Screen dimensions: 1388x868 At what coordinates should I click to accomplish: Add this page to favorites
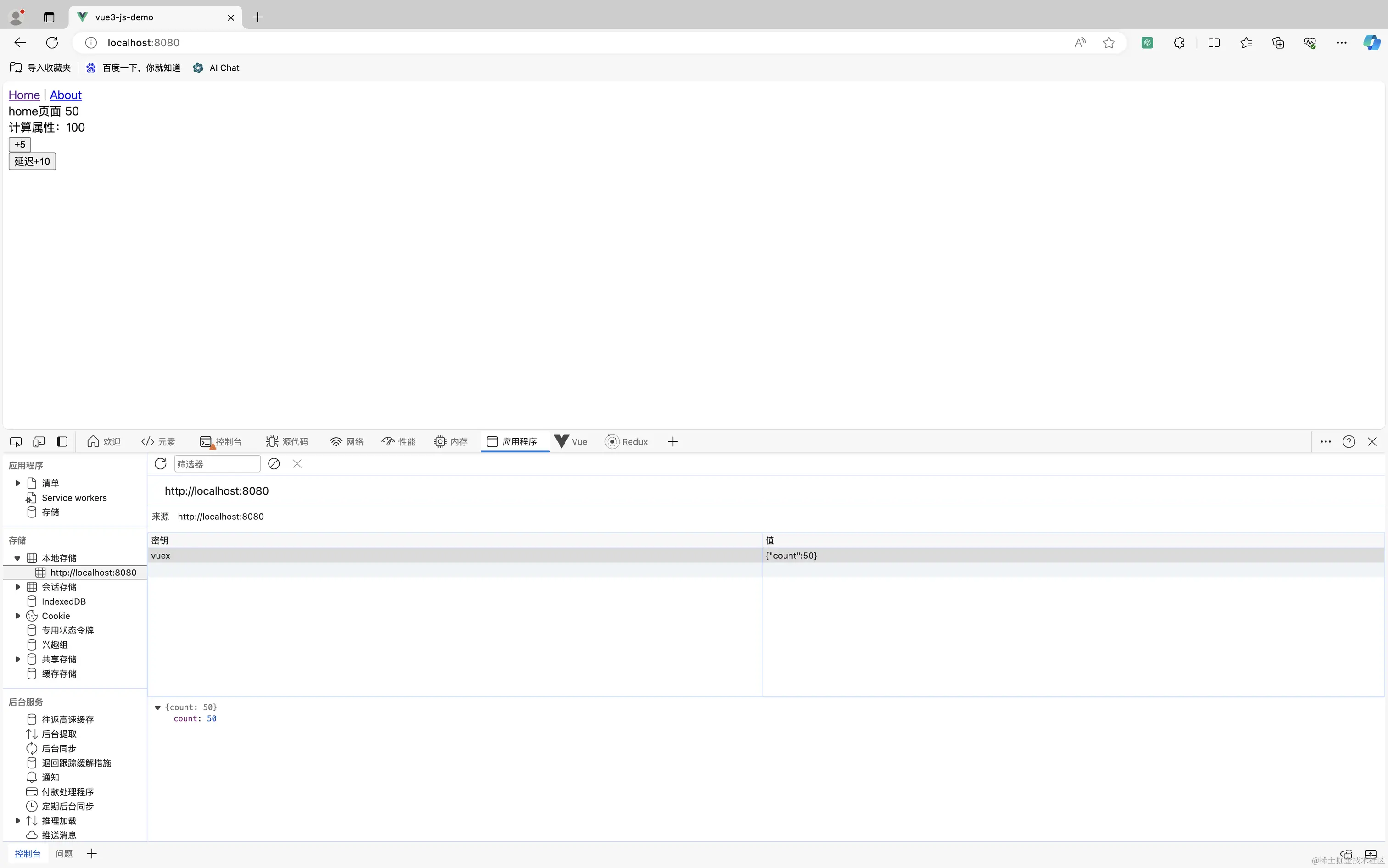pos(1108,43)
